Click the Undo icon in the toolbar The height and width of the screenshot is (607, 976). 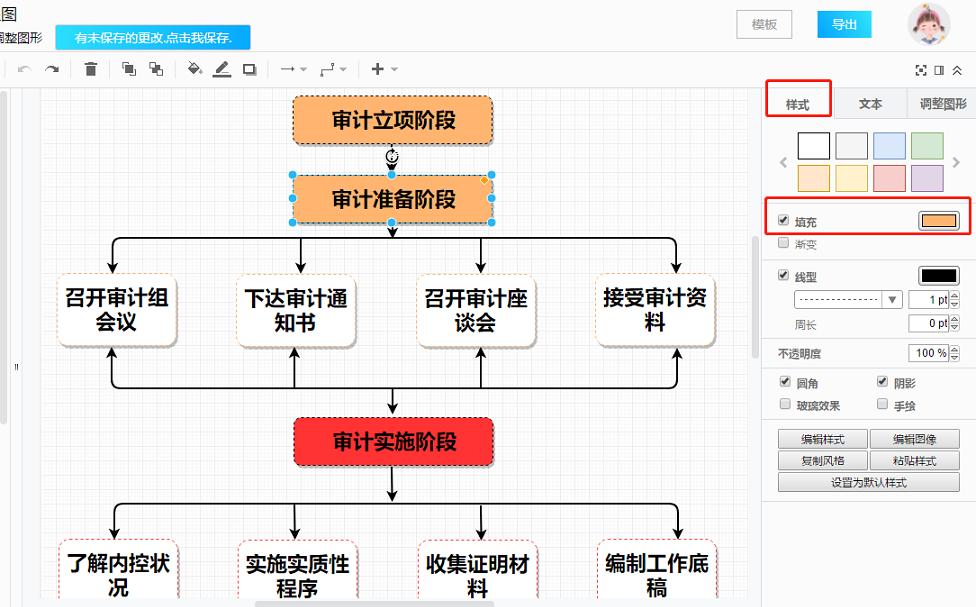tap(25, 68)
